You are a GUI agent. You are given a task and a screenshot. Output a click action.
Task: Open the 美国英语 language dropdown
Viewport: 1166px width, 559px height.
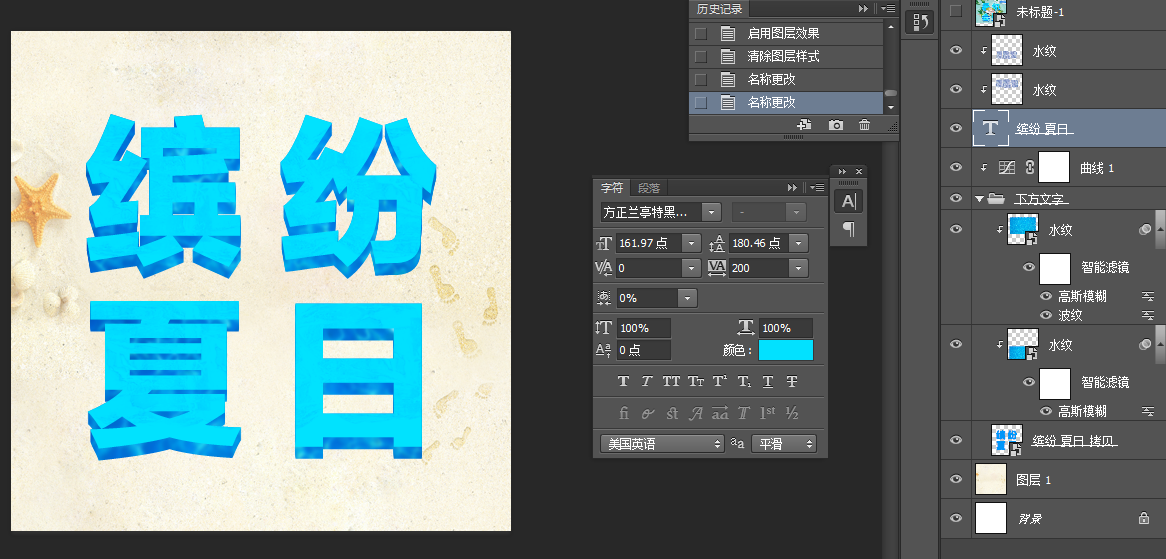(663, 444)
